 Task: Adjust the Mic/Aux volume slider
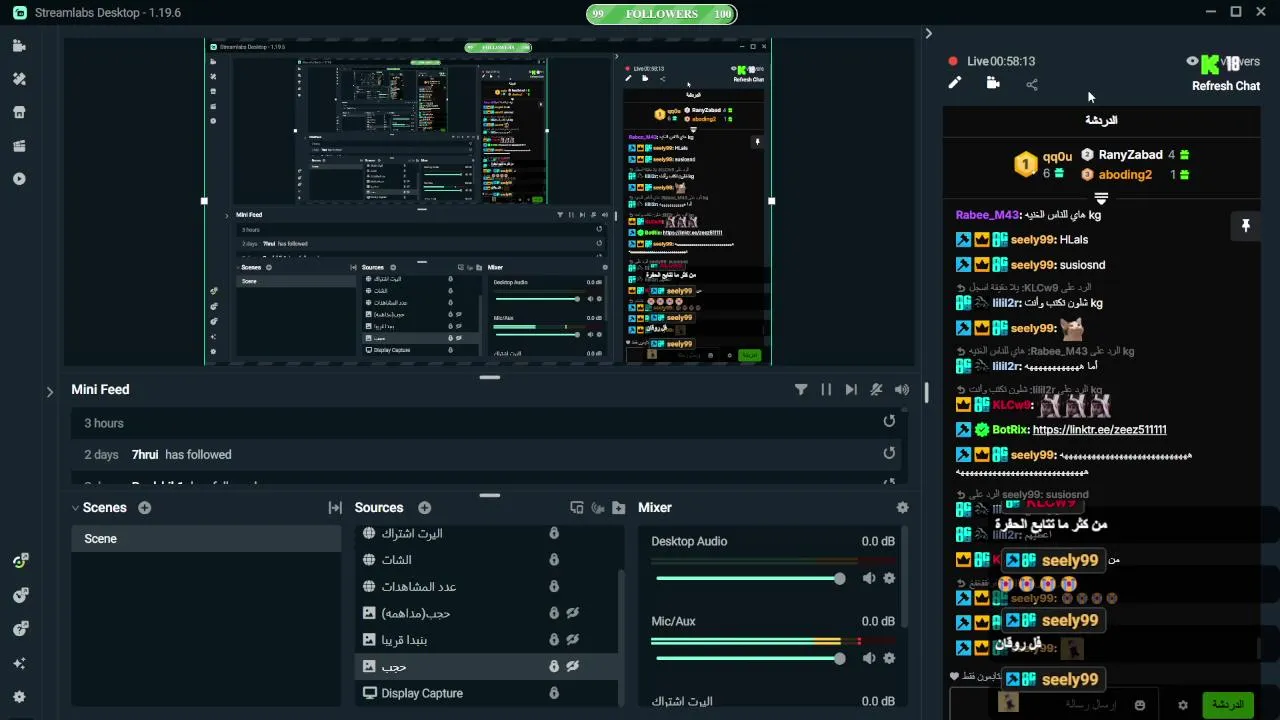(x=748, y=658)
